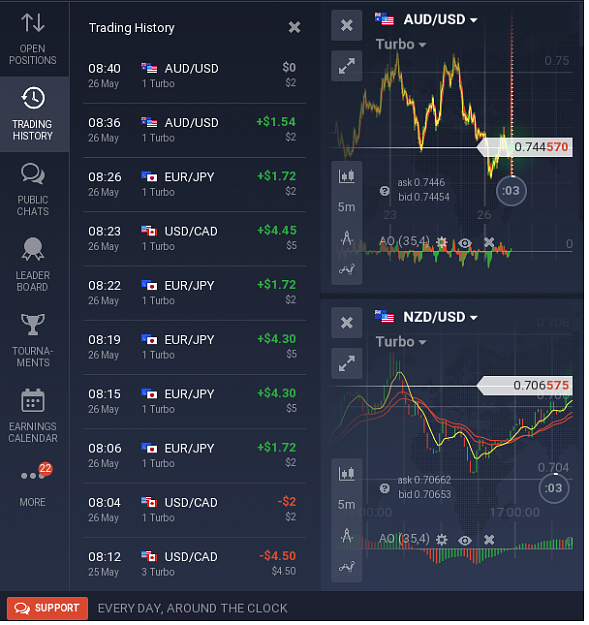This screenshot has height=625, width=589.
Task: Click the Trading History panel title
Action: click(132, 28)
